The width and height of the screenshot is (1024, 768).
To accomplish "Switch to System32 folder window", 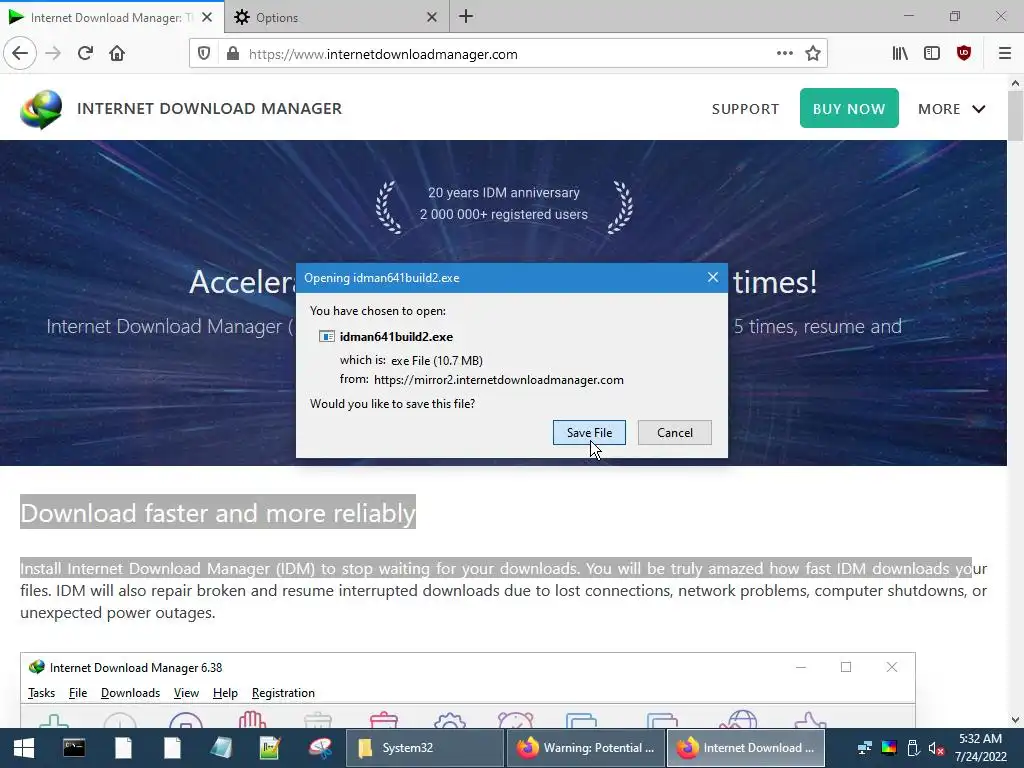I will coord(424,748).
